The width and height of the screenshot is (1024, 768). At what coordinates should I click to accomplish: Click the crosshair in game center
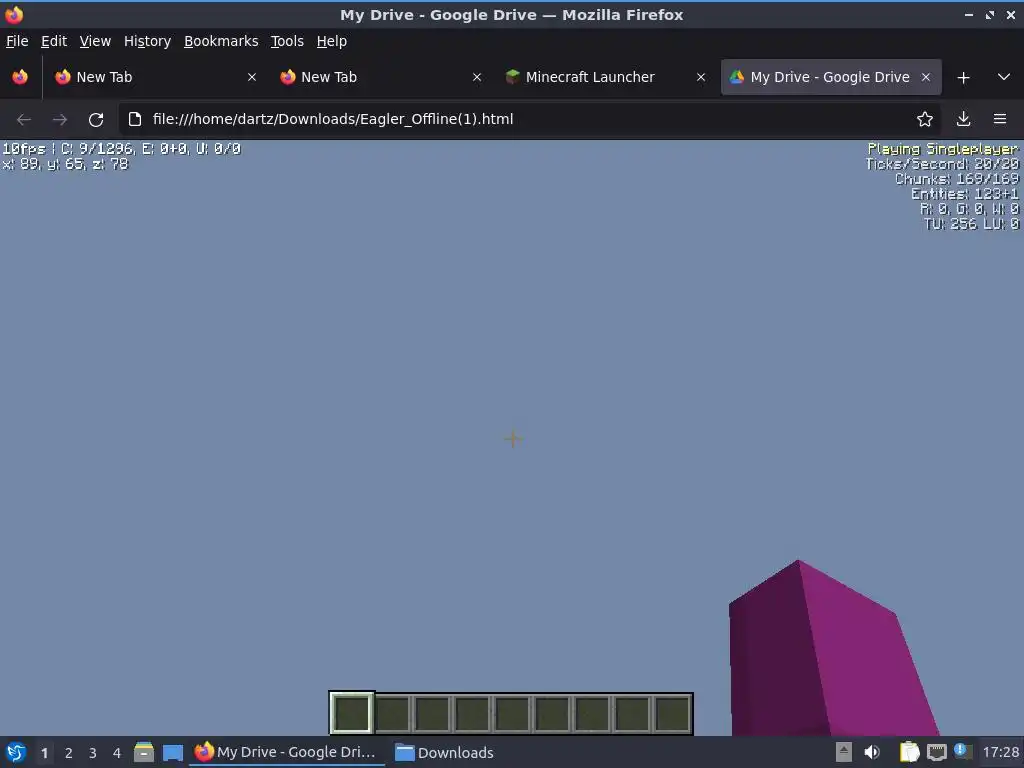513,439
